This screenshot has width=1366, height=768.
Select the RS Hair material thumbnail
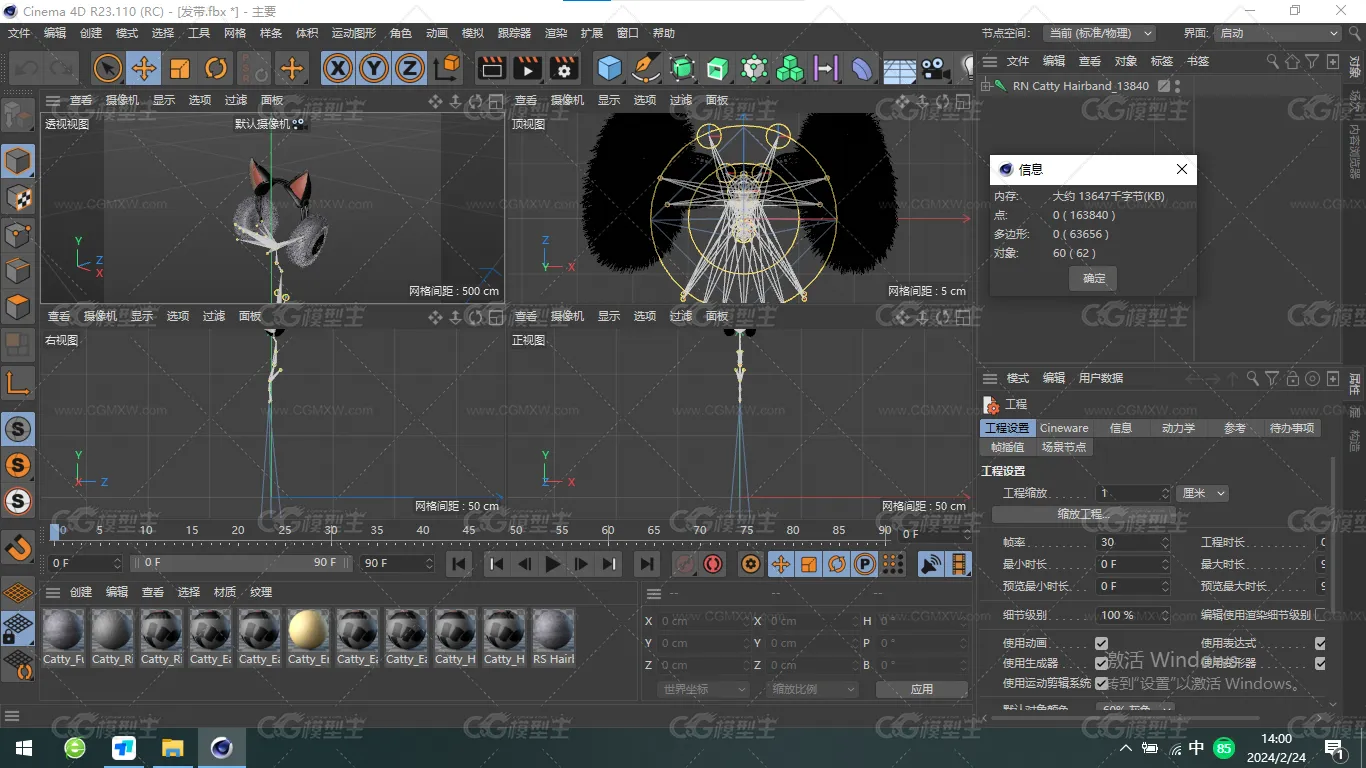553,636
